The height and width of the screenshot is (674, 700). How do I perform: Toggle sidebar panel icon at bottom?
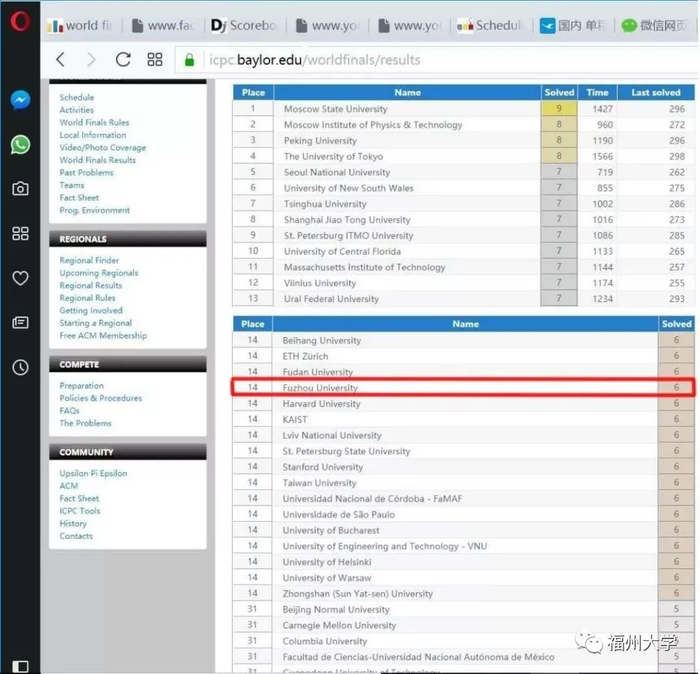point(21,666)
